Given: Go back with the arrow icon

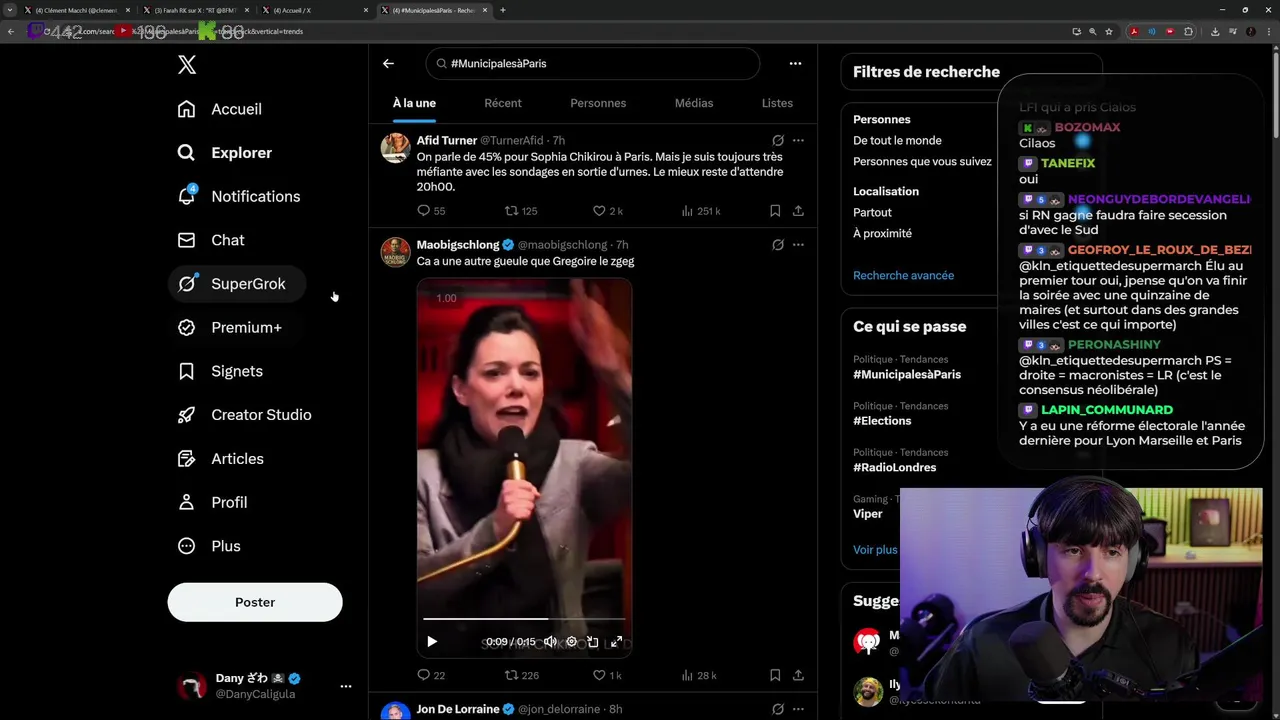Looking at the screenshot, I should (388, 63).
